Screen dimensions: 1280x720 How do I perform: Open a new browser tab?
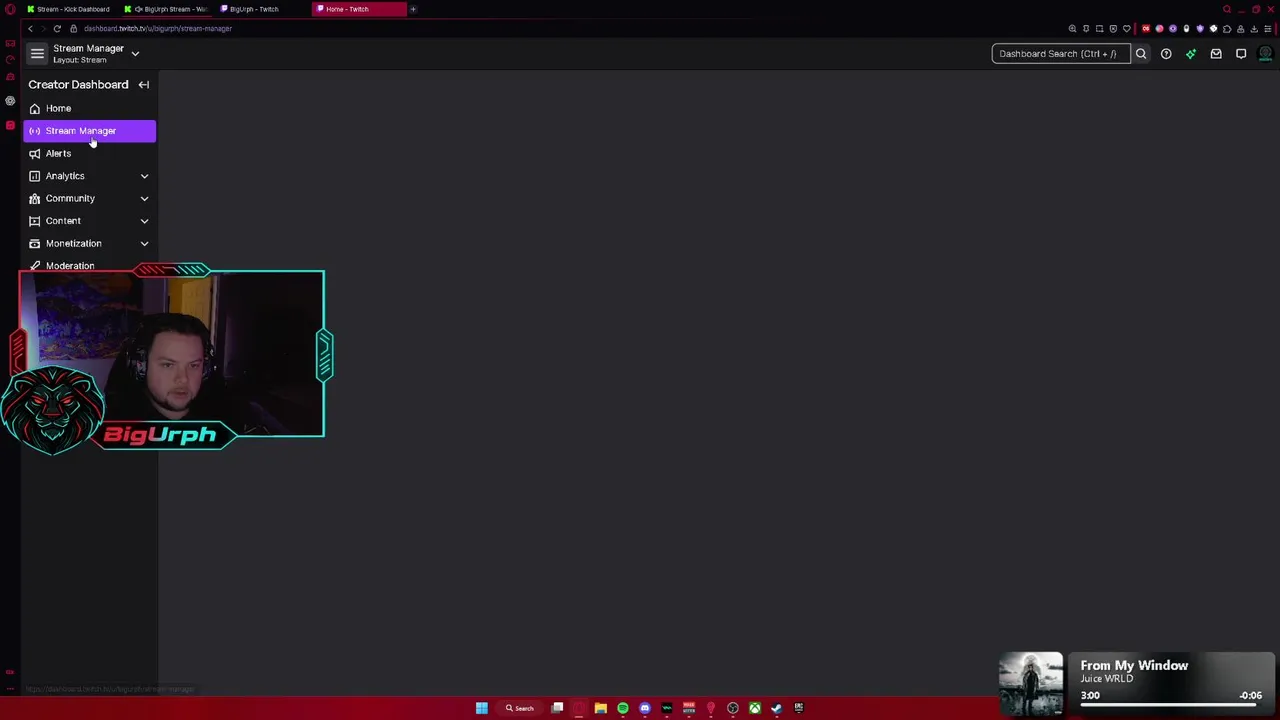pyautogui.click(x=413, y=9)
